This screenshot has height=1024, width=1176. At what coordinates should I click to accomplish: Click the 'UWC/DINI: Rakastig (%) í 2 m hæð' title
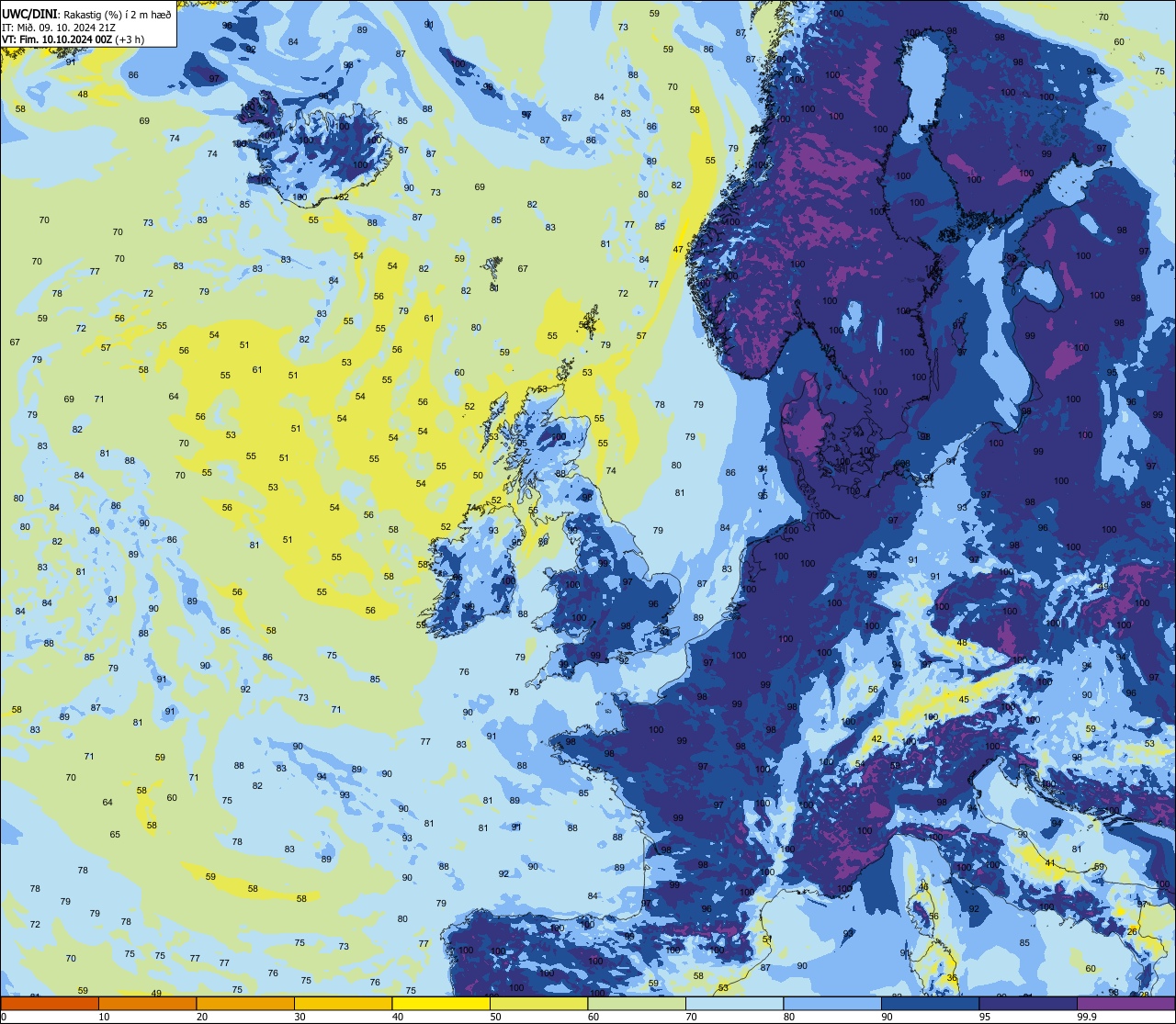(86, 15)
